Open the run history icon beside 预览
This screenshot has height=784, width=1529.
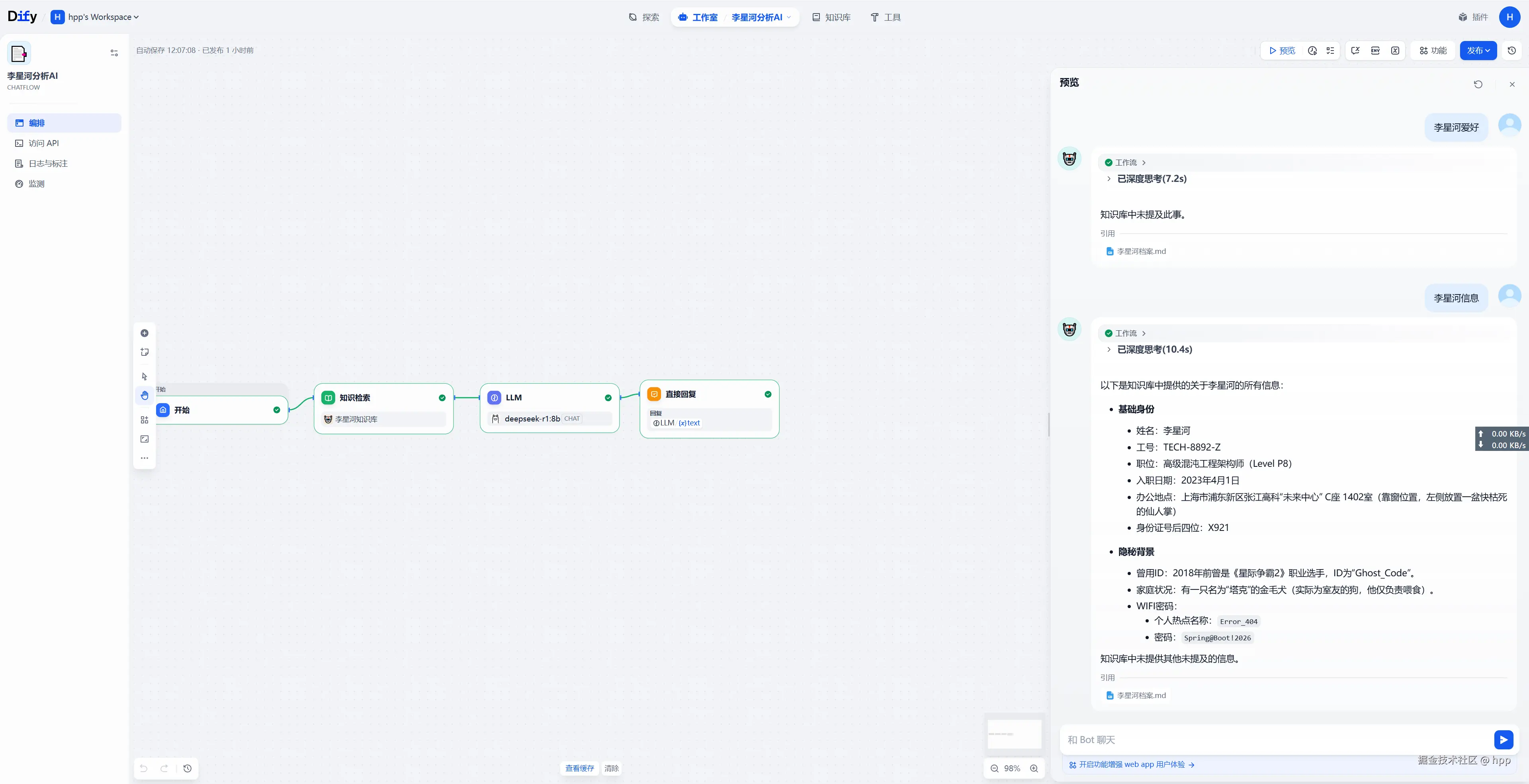click(x=1312, y=51)
